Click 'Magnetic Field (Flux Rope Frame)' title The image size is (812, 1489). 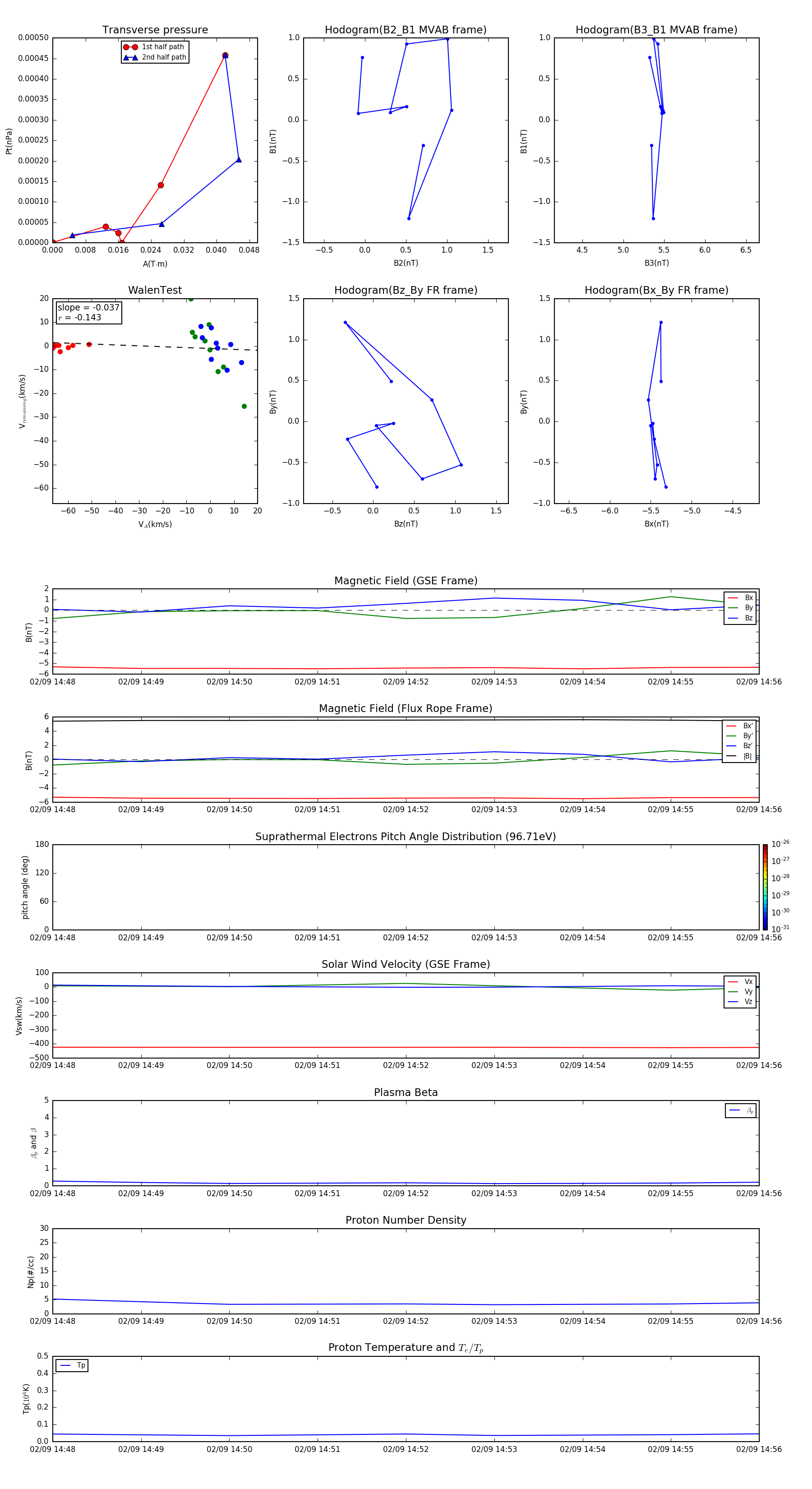(x=406, y=709)
